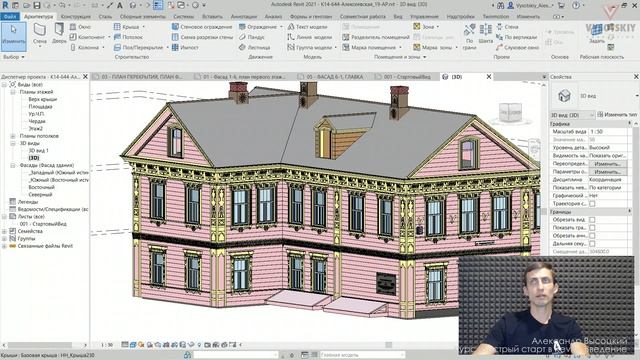640x360 pixels.
Task: Expand the Планы потолков tree node
Action: tap(13, 136)
